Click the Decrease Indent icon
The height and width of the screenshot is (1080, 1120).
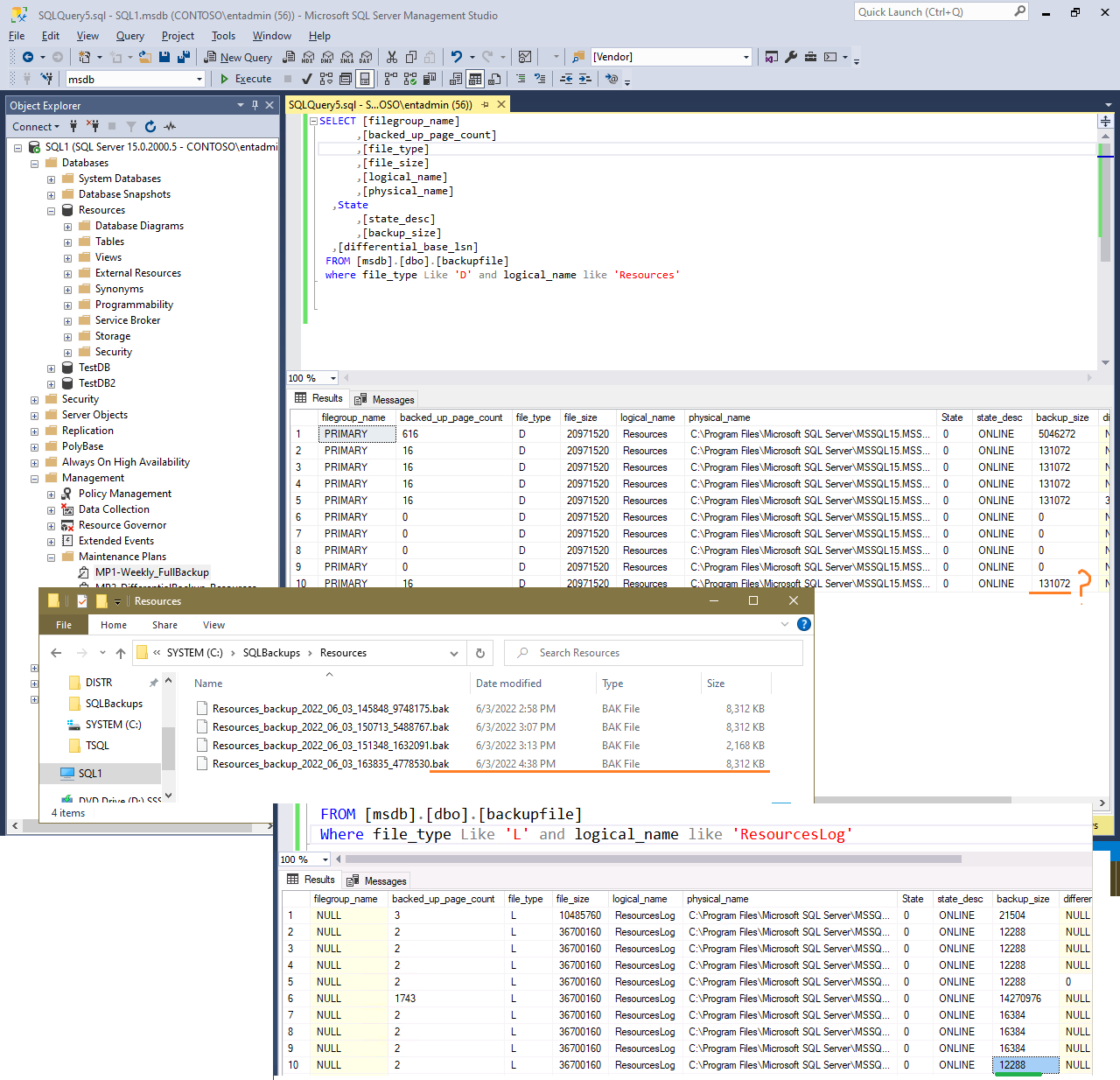(566, 79)
